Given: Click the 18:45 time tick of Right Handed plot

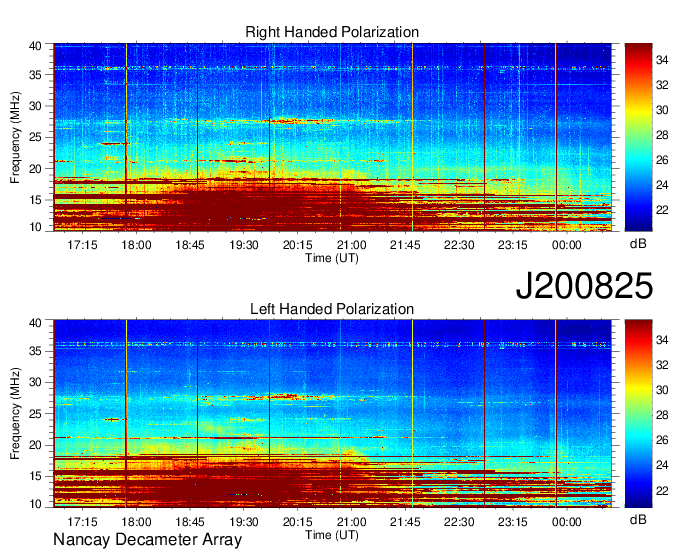Looking at the screenshot, I should (190, 245).
